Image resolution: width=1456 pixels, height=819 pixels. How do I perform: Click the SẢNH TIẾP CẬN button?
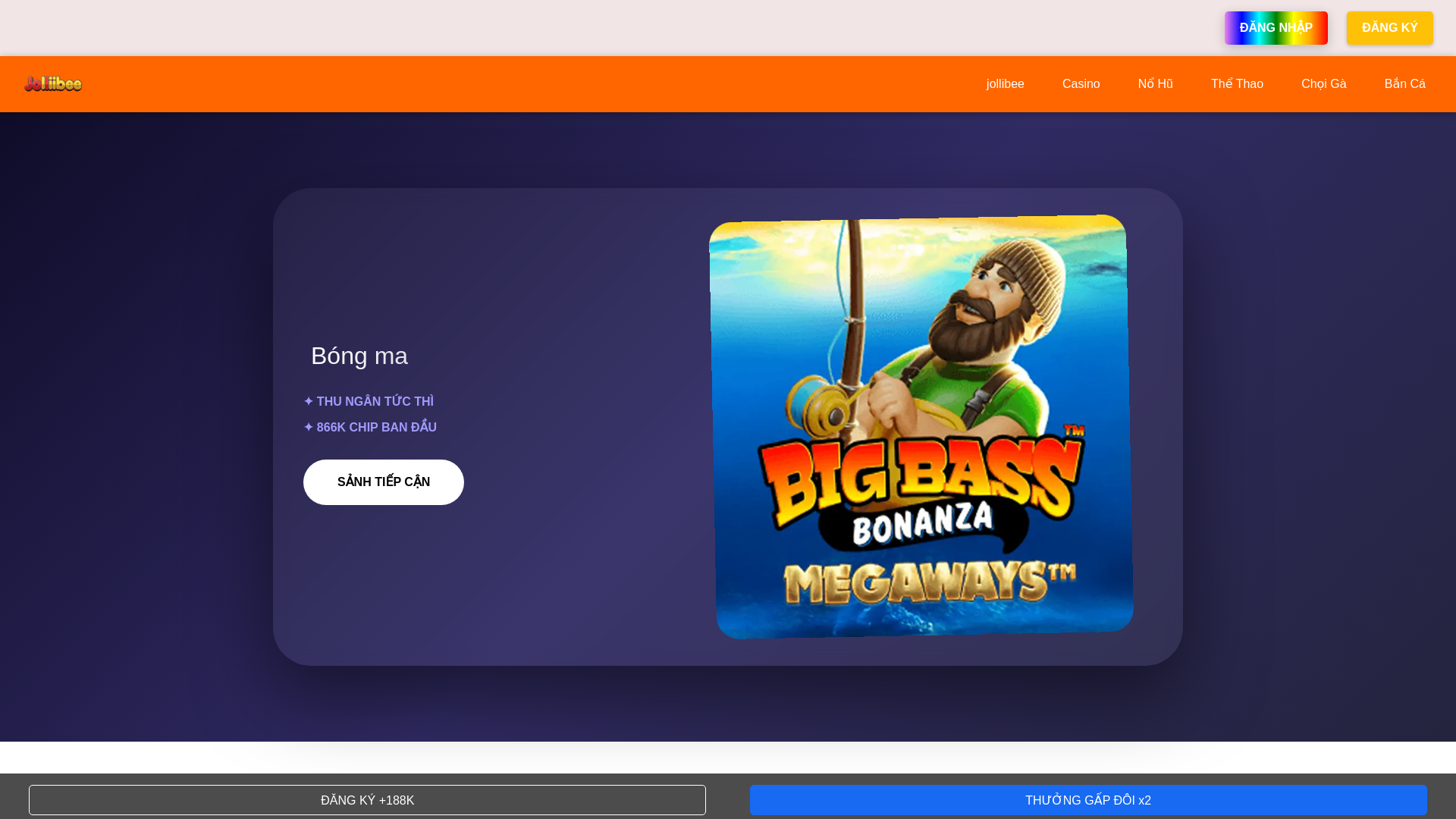pos(384,482)
